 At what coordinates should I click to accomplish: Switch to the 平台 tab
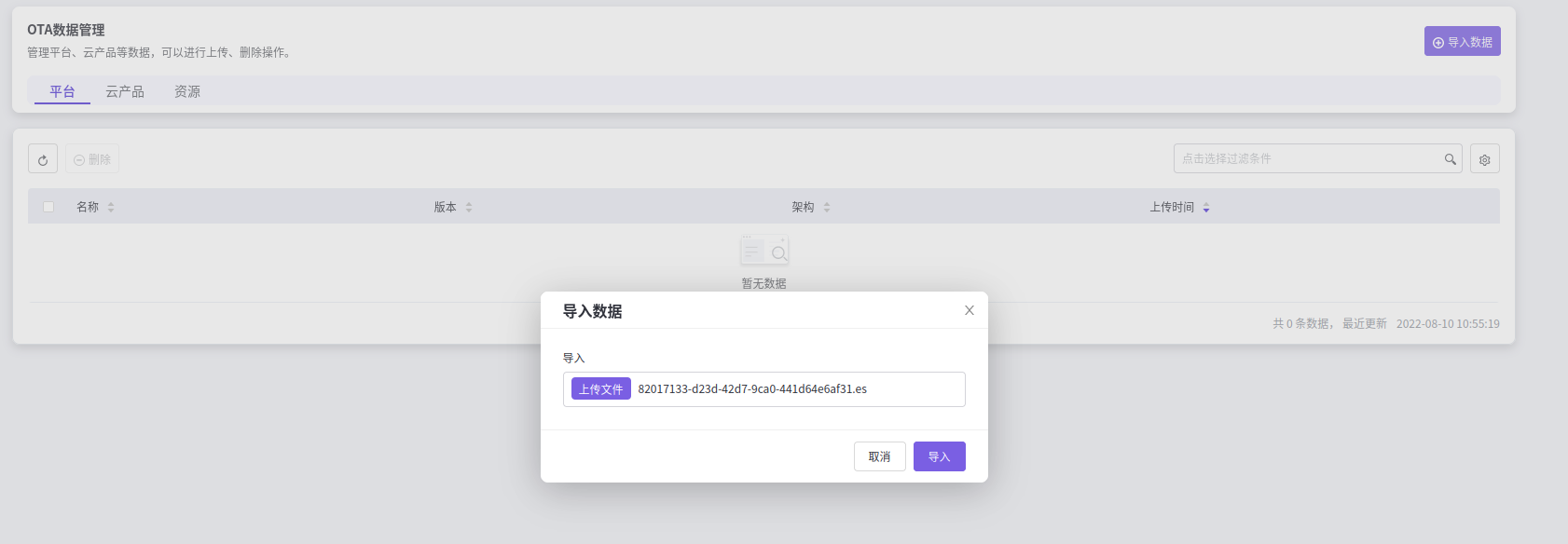click(62, 91)
